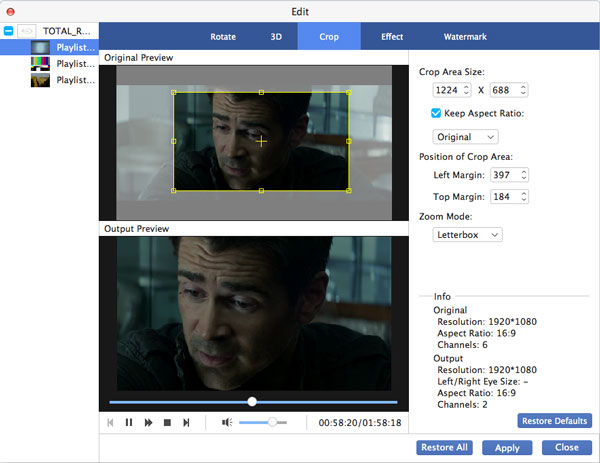Click the video seek slider knob
Viewport: 600px width, 463px height.
(252, 401)
